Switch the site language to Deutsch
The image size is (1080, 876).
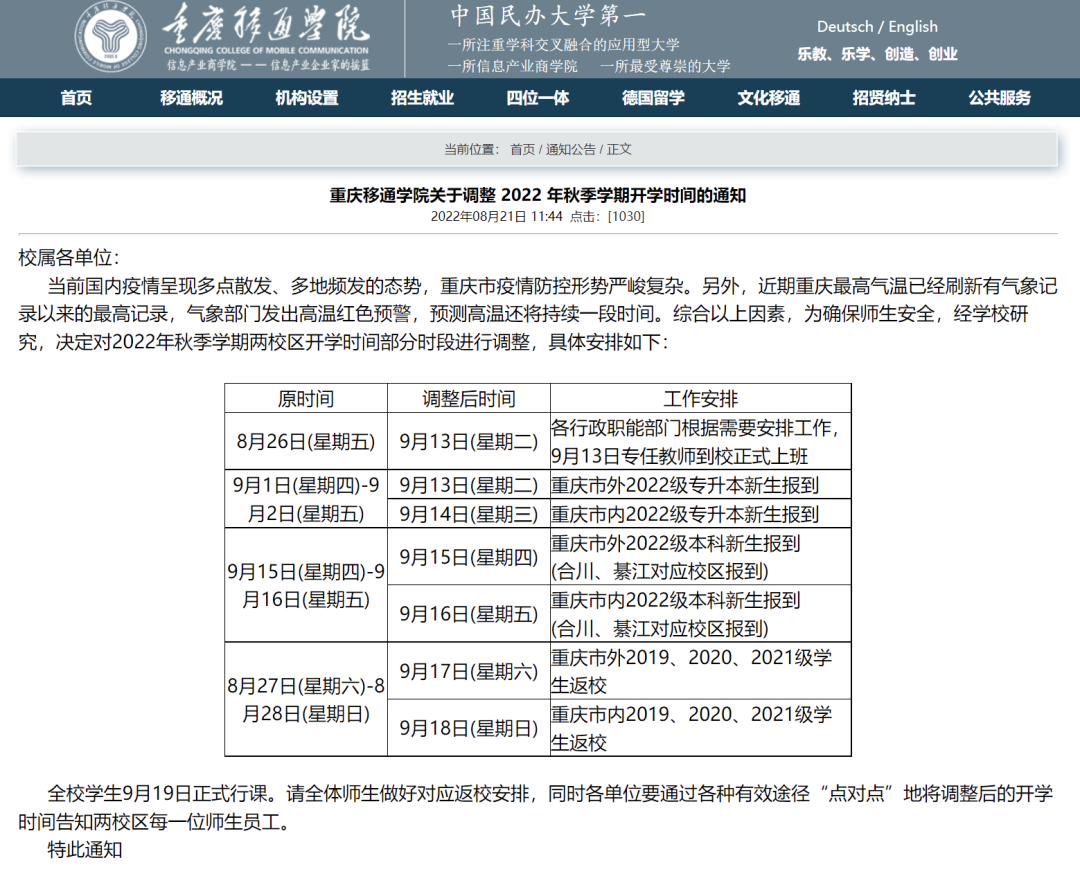click(x=846, y=26)
